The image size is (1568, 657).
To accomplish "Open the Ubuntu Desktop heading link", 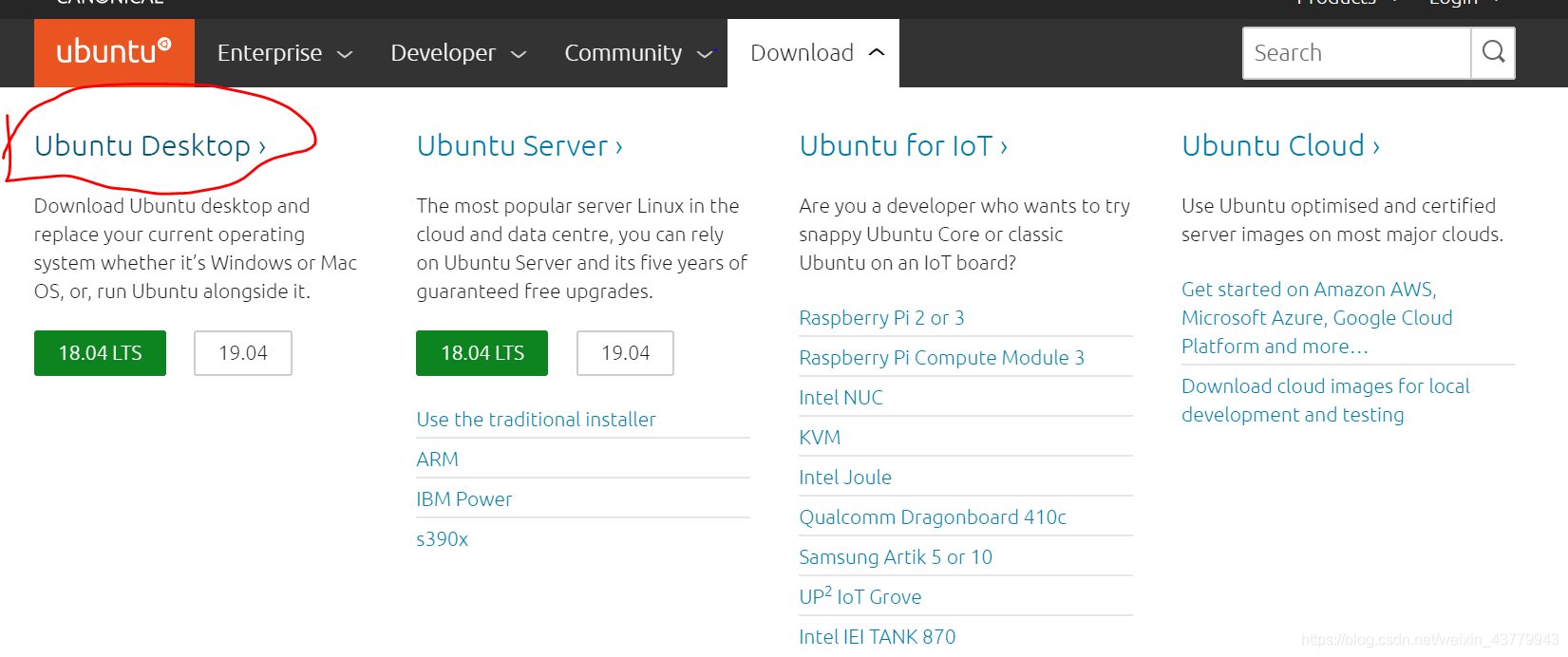I will [x=150, y=146].
